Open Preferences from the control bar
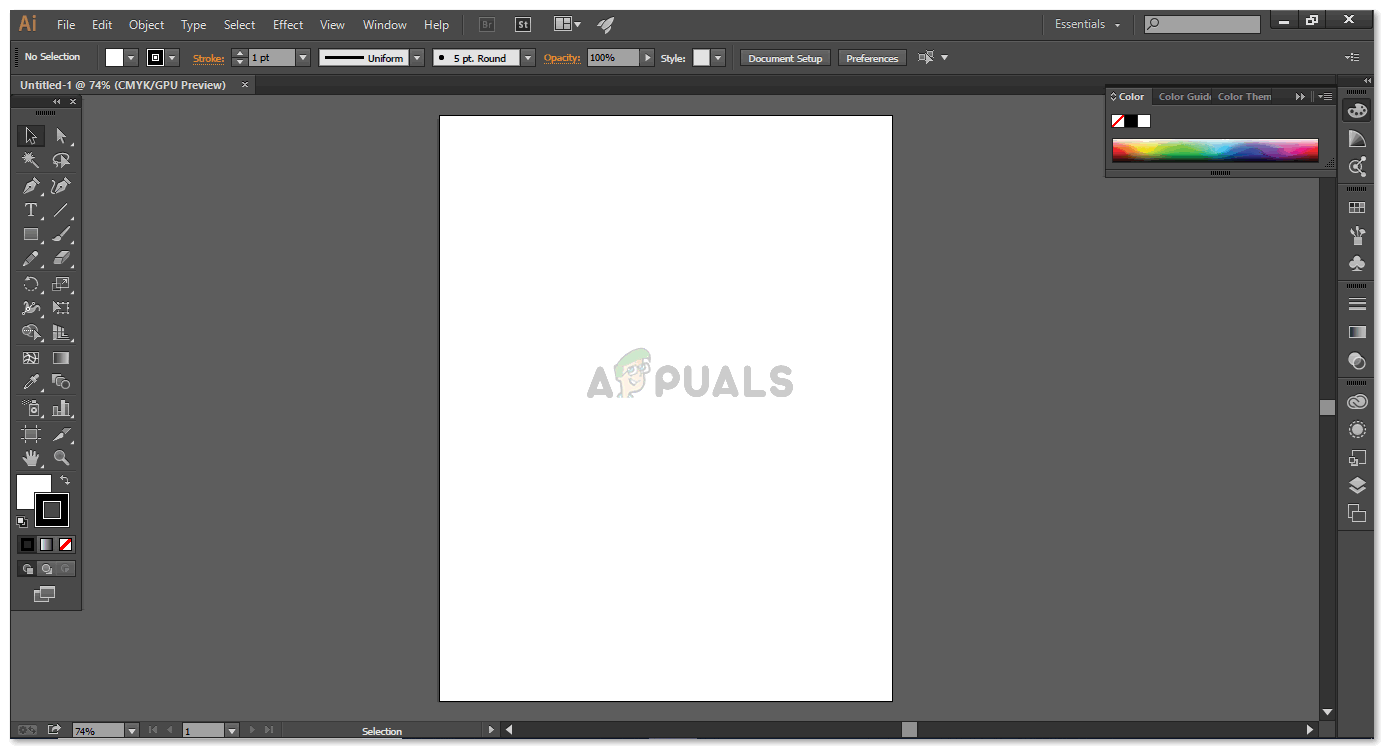1385x750 pixels. [x=872, y=58]
